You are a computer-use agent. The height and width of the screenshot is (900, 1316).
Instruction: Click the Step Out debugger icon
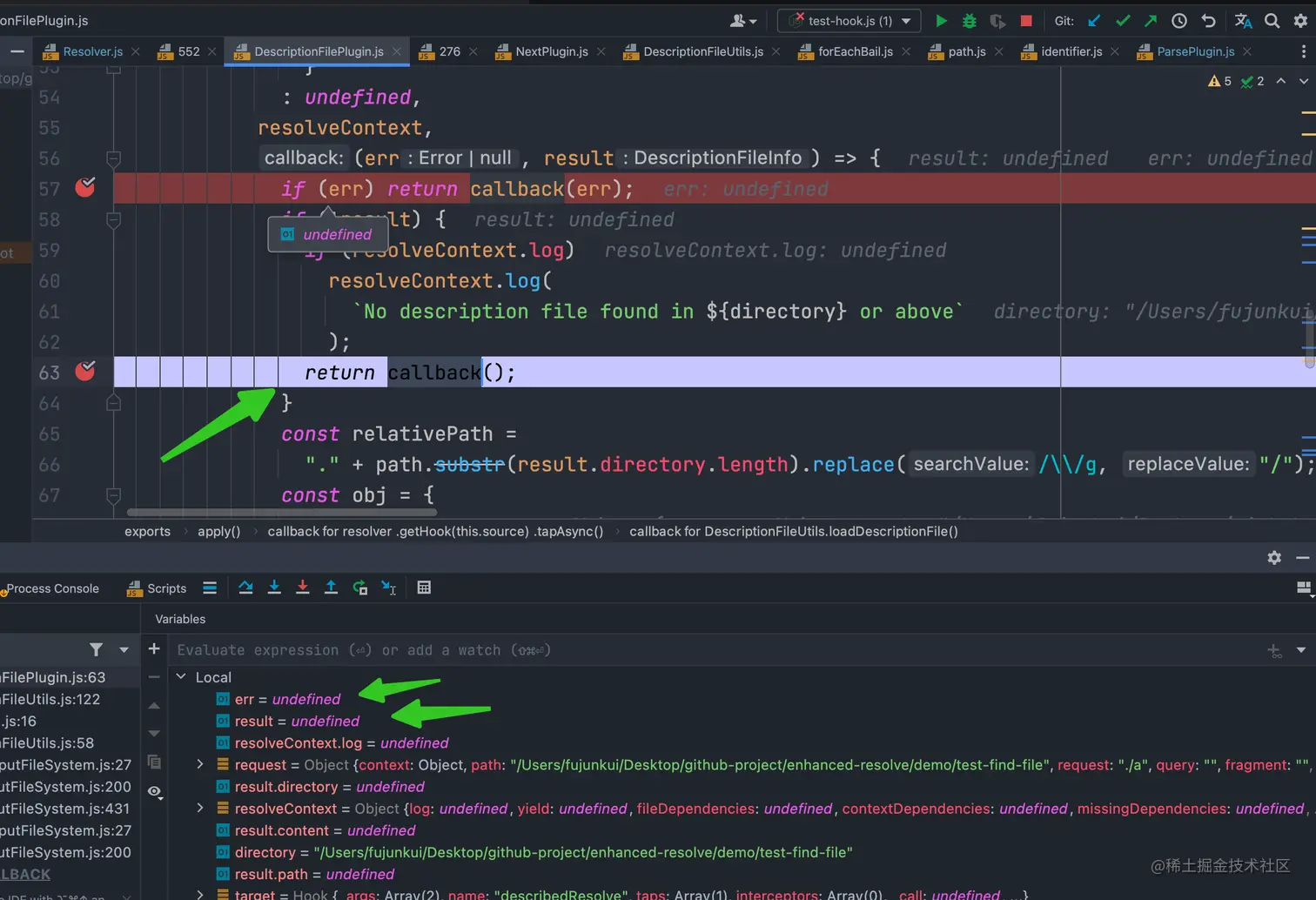(x=331, y=588)
